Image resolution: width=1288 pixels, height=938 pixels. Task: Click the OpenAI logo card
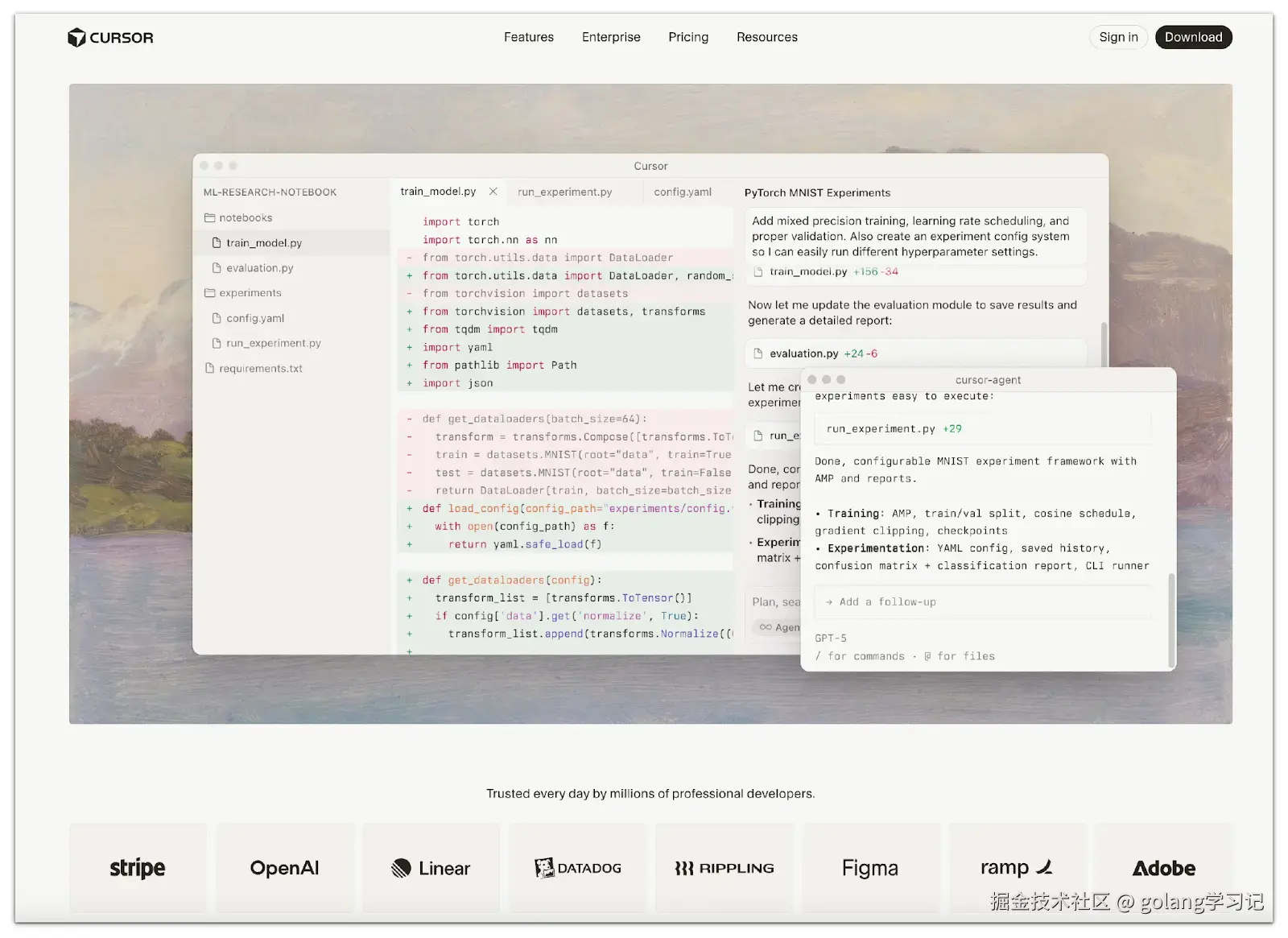[x=284, y=868]
